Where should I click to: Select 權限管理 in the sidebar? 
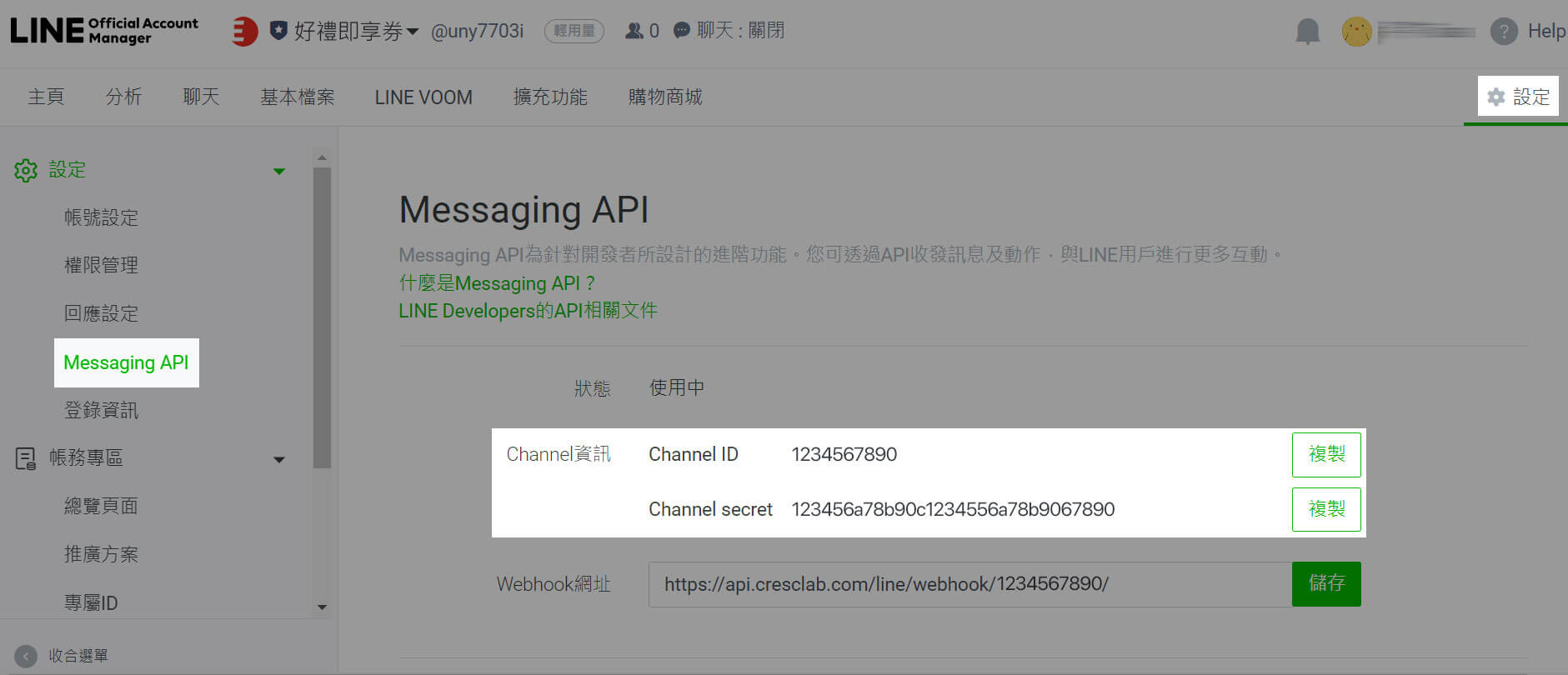(101, 265)
